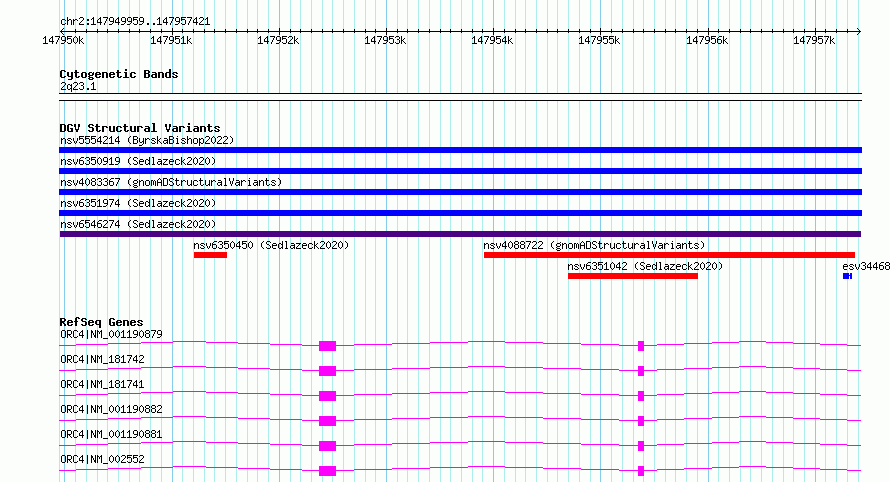Select the small exon of ORC4|NM_001190882

click(x=641, y=421)
